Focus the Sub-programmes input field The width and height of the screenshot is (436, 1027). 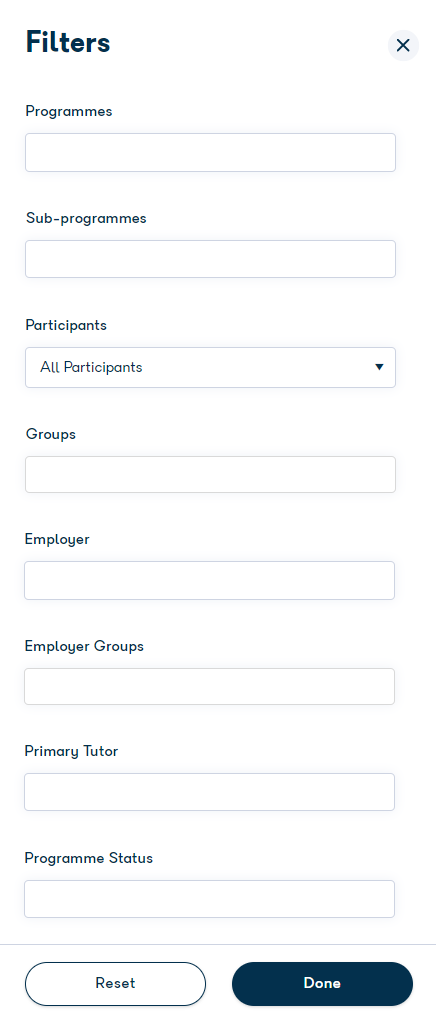tap(210, 259)
